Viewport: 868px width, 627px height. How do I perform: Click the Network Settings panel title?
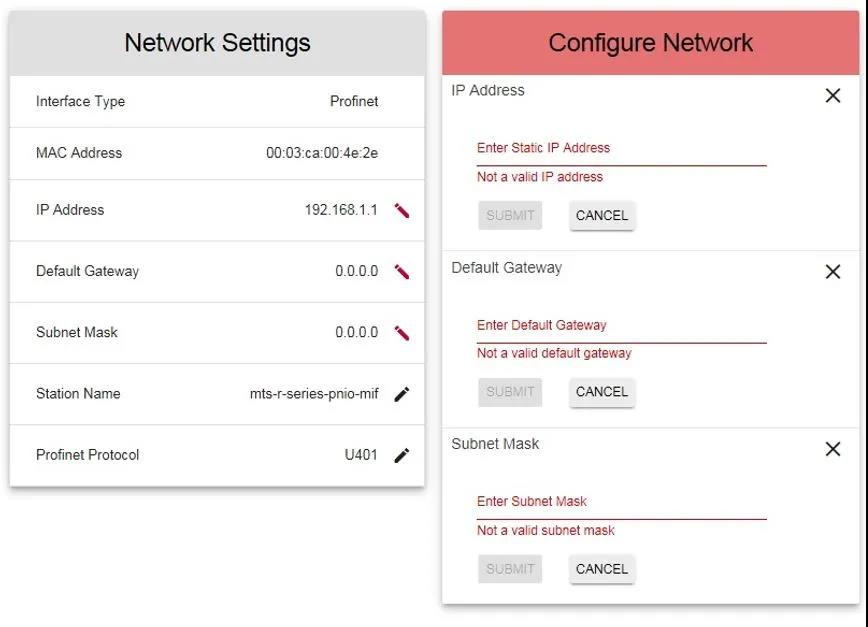[x=217, y=43]
